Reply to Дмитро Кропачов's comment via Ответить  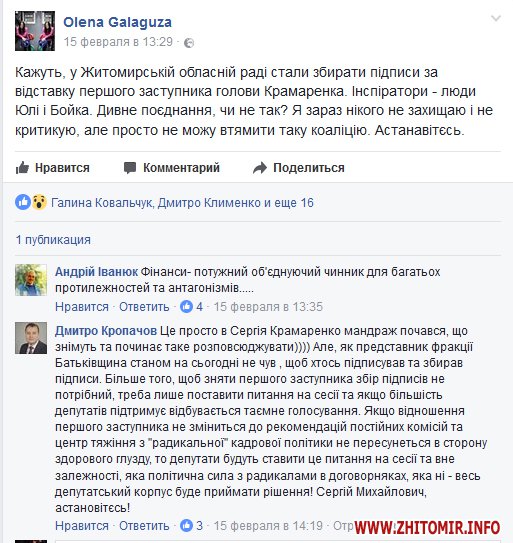[144, 526]
